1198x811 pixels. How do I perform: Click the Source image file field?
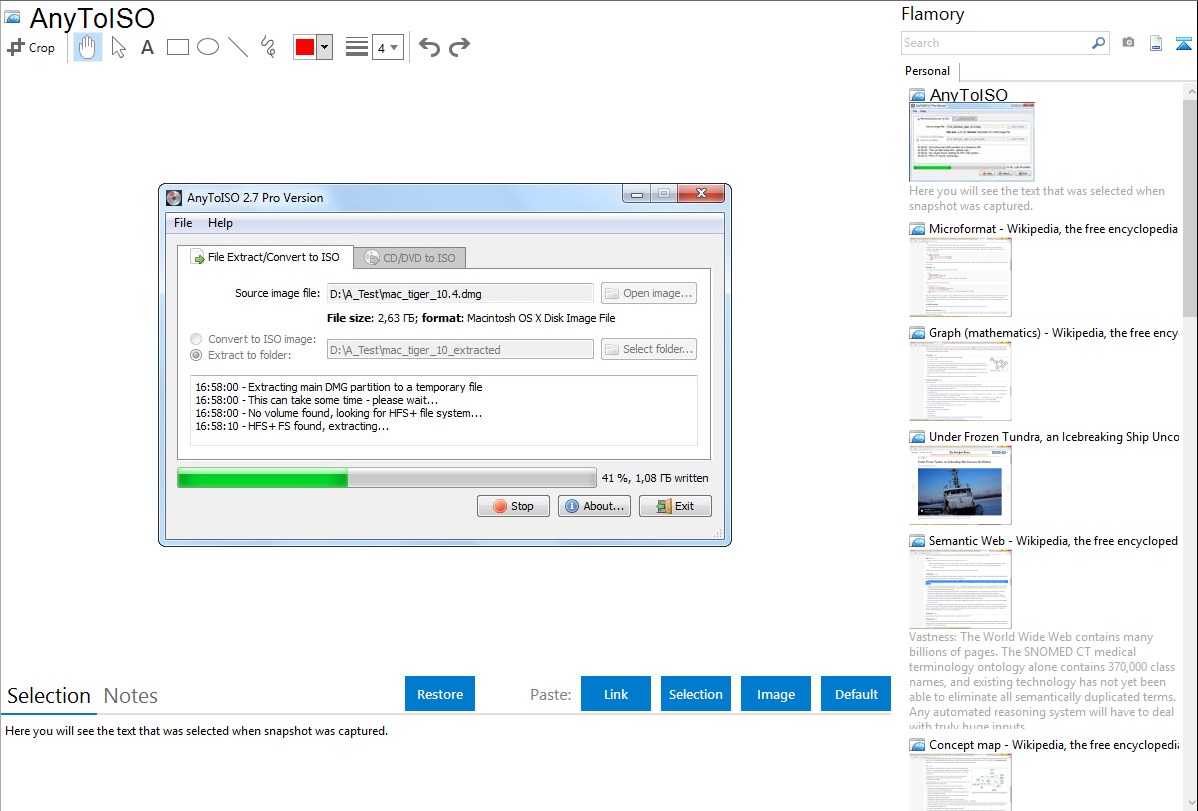[x=460, y=294]
